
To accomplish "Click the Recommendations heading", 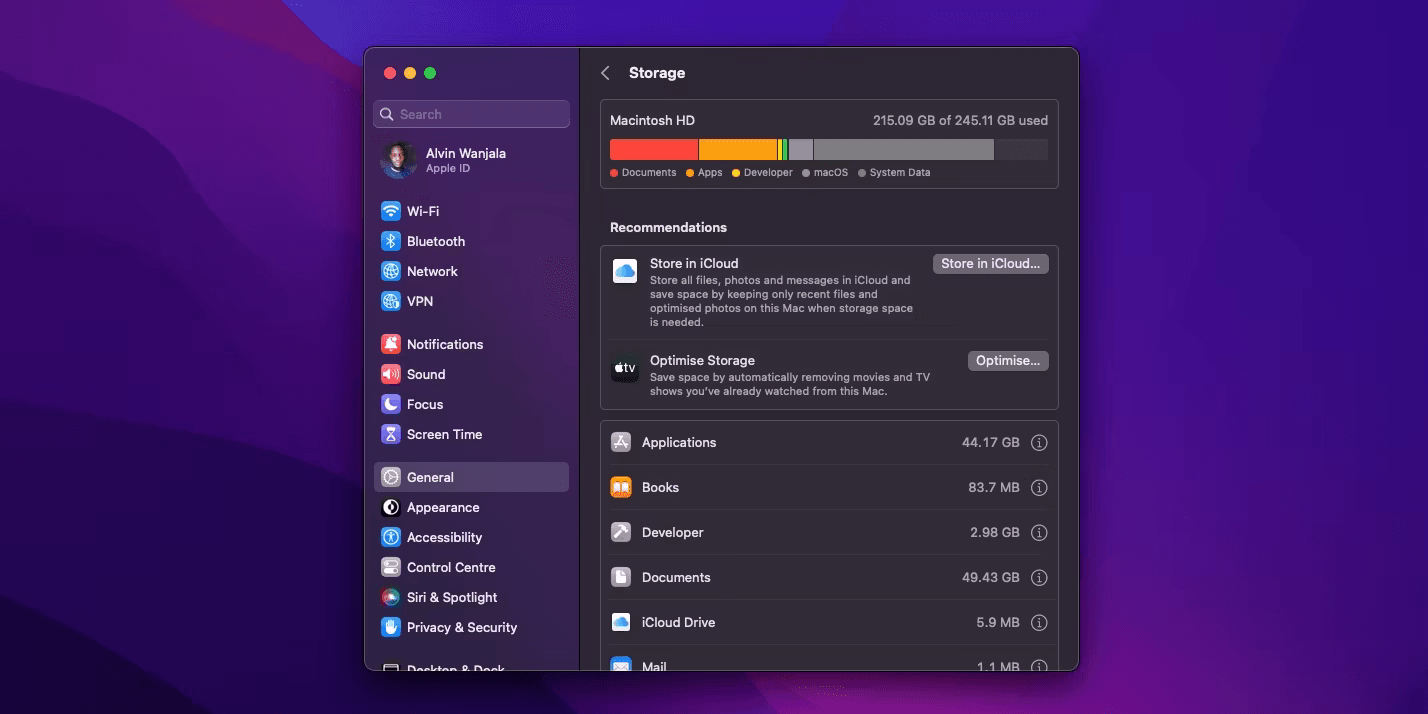I will pyautogui.click(x=668, y=227).
